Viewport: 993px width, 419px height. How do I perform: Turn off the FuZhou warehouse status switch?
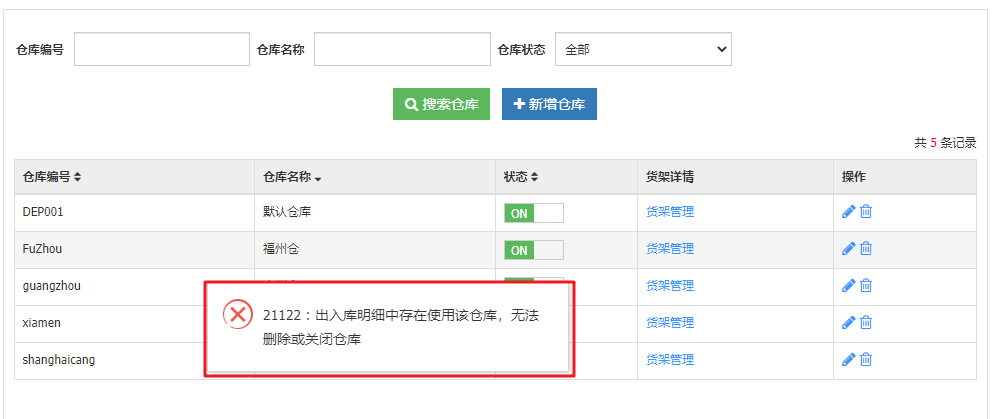(533, 250)
